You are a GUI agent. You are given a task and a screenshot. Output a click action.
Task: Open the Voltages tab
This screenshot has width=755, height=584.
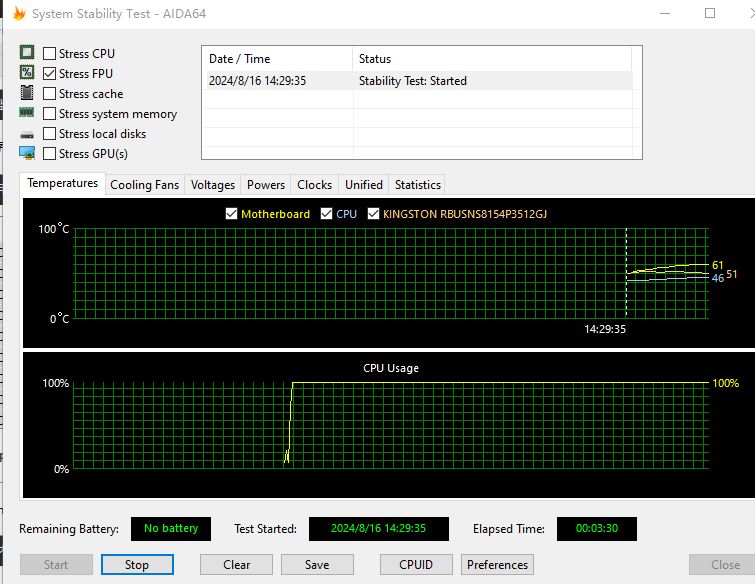pos(213,185)
